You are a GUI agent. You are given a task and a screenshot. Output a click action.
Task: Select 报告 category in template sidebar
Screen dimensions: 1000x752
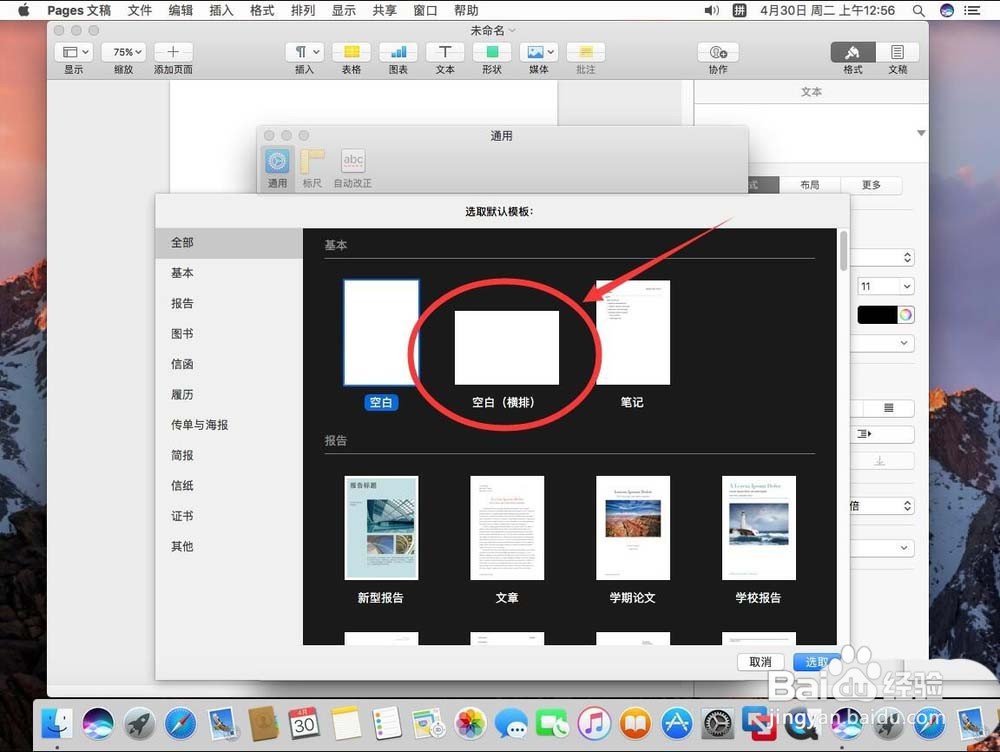pyautogui.click(x=182, y=304)
